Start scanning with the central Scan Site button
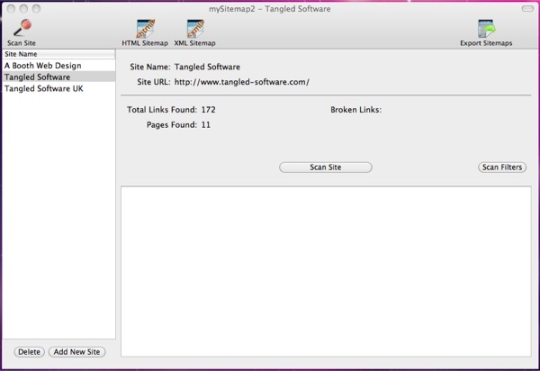540x371 pixels. tap(325, 167)
